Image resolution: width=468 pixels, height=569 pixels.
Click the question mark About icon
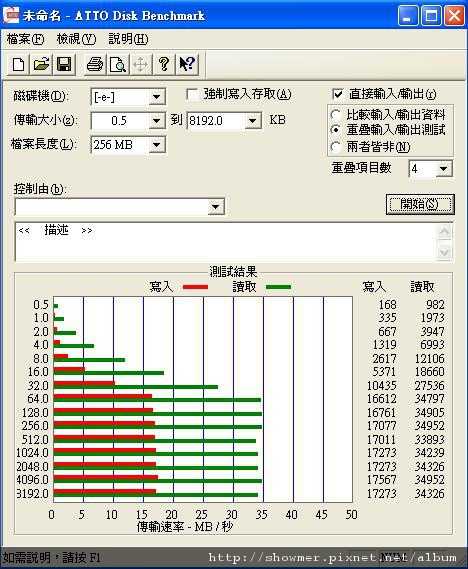coord(164,65)
